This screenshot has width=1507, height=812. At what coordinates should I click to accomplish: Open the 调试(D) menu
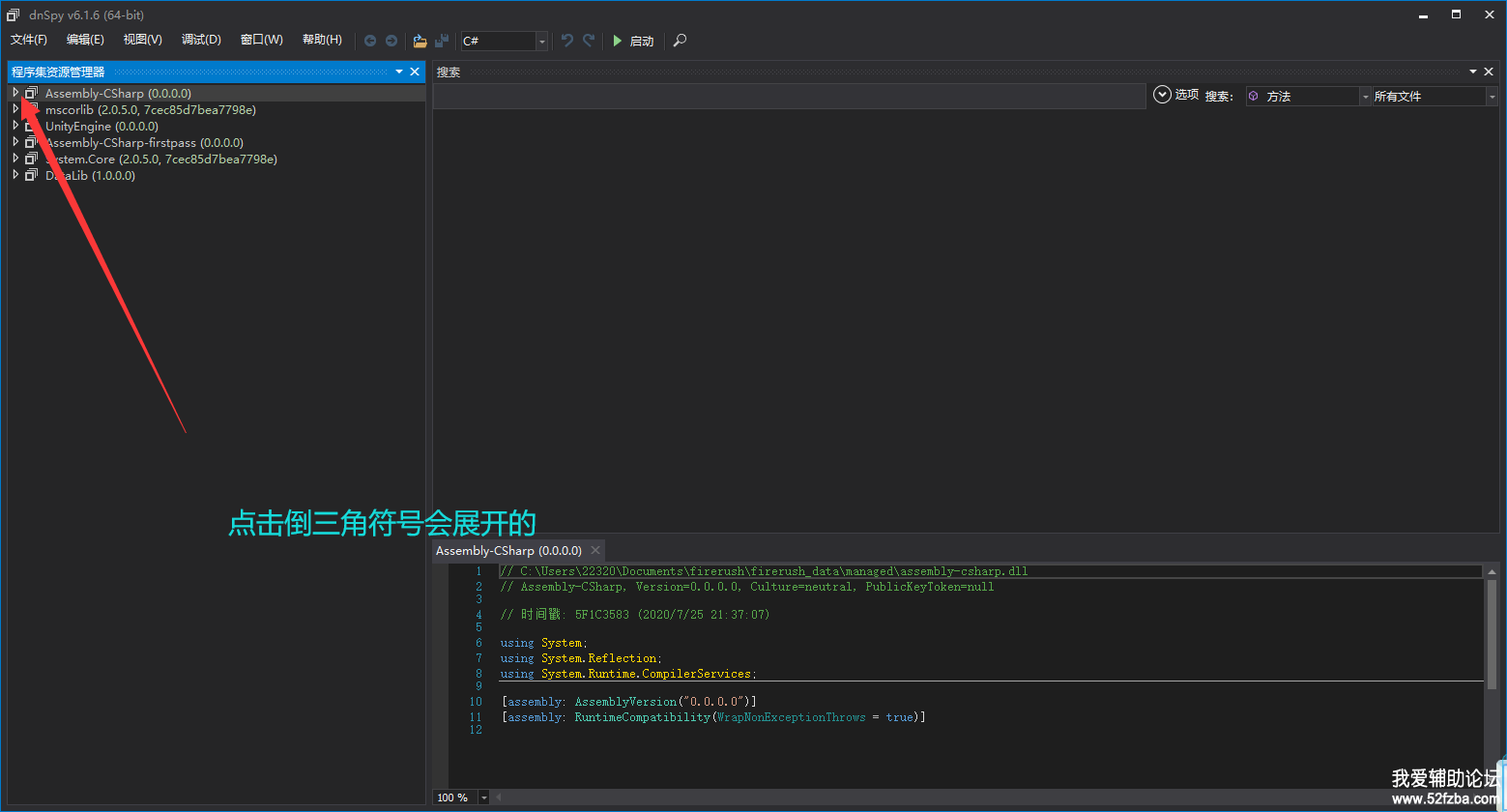click(x=201, y=40)
